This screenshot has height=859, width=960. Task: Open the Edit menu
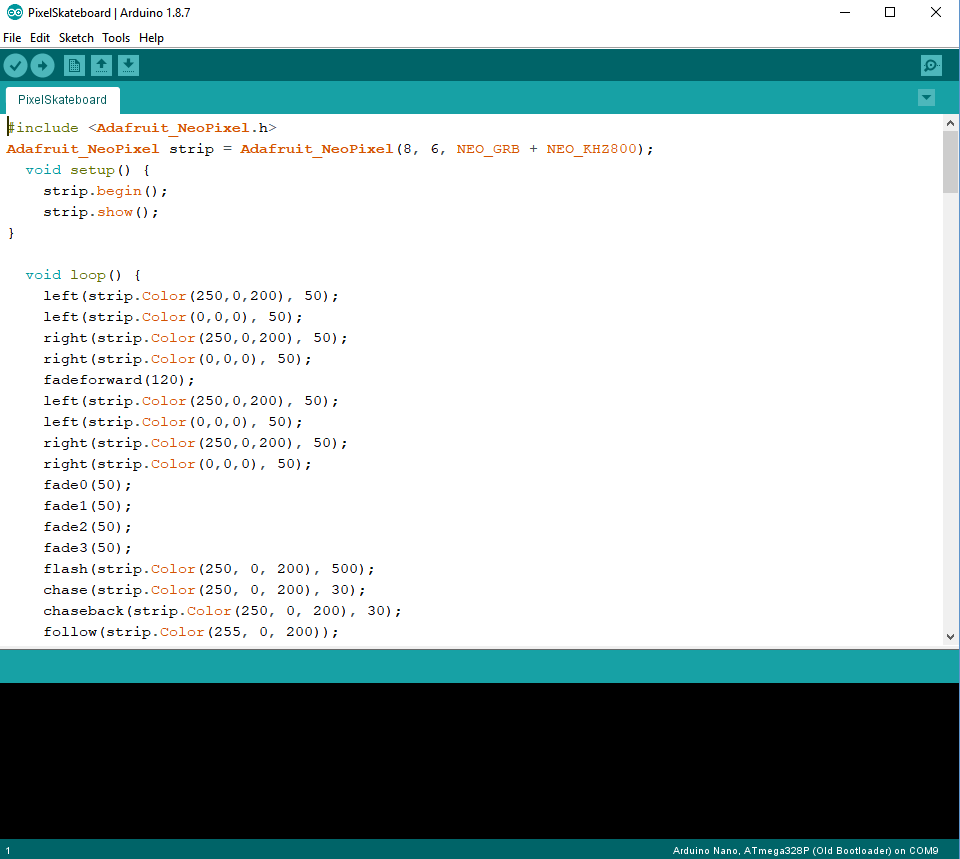[x=40, y=38]
